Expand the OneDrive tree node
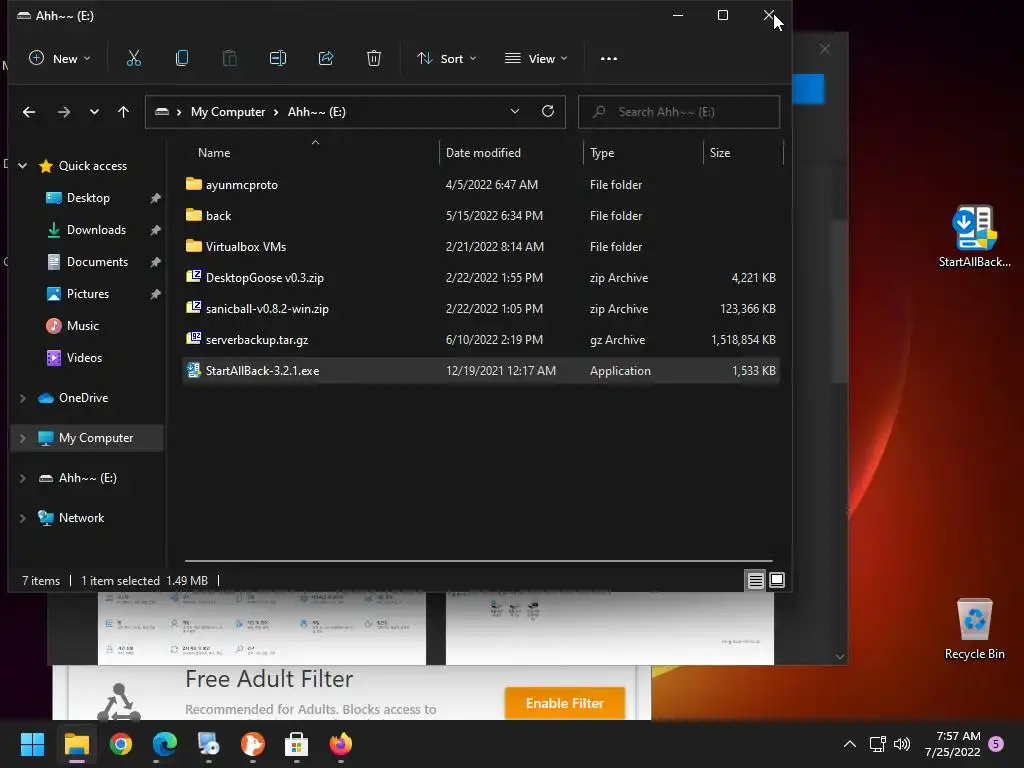This screenshot has width=1024, height=768. pyautogui.click(x=23, y=398)
